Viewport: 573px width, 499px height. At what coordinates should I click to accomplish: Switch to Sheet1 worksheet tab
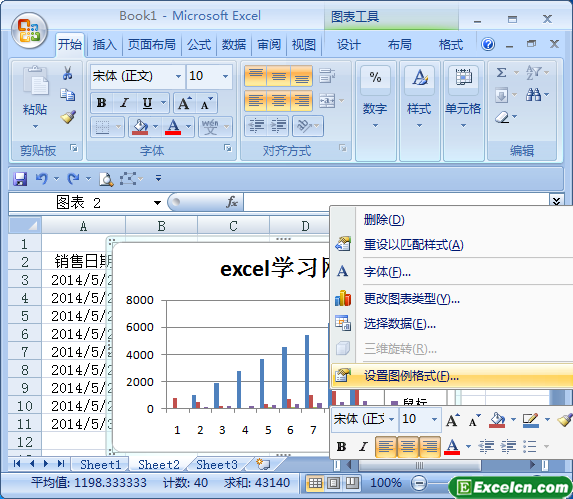tap(100, 465)
